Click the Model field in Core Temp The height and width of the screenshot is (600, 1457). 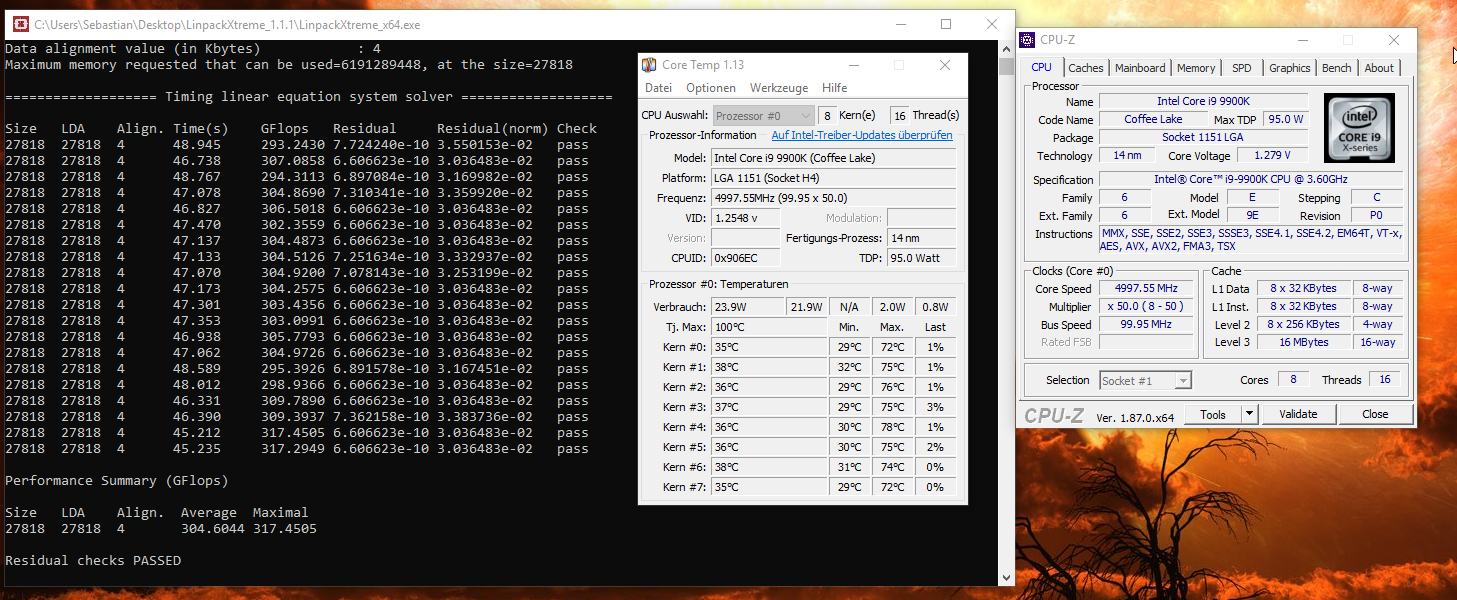pos(833,158)
